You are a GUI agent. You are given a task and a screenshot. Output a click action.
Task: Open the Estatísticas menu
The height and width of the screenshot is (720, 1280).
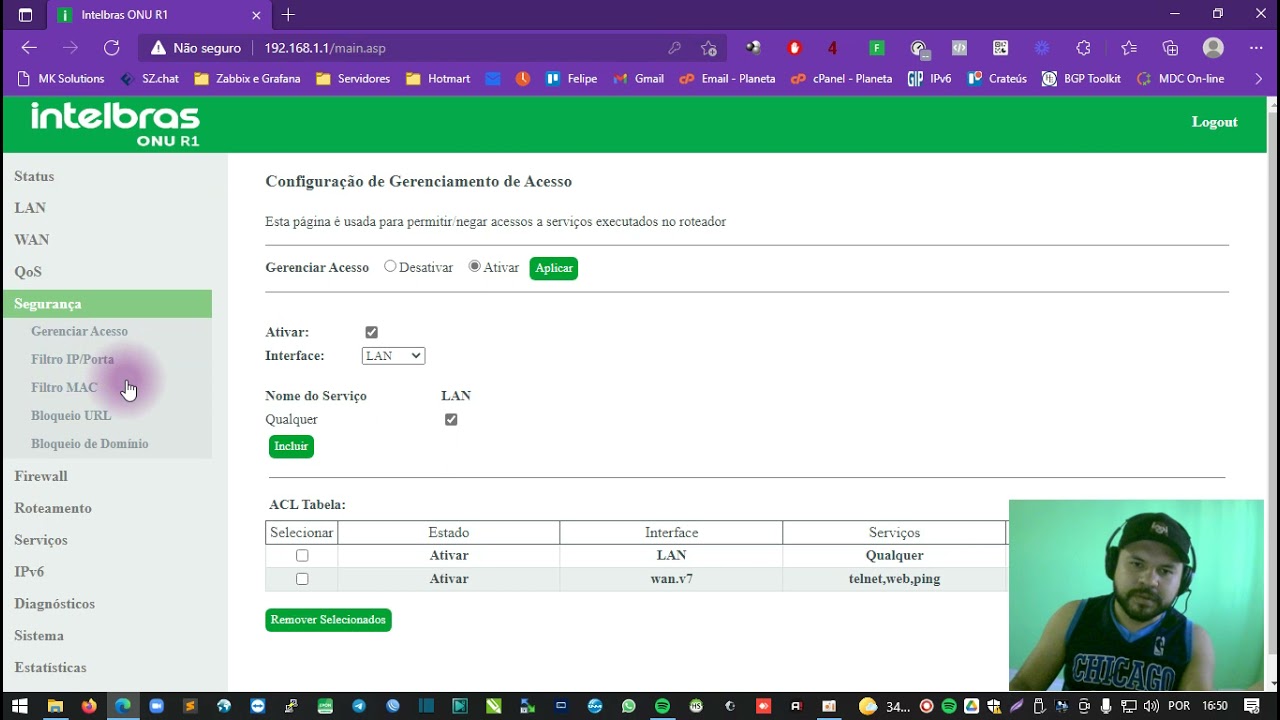50,668
